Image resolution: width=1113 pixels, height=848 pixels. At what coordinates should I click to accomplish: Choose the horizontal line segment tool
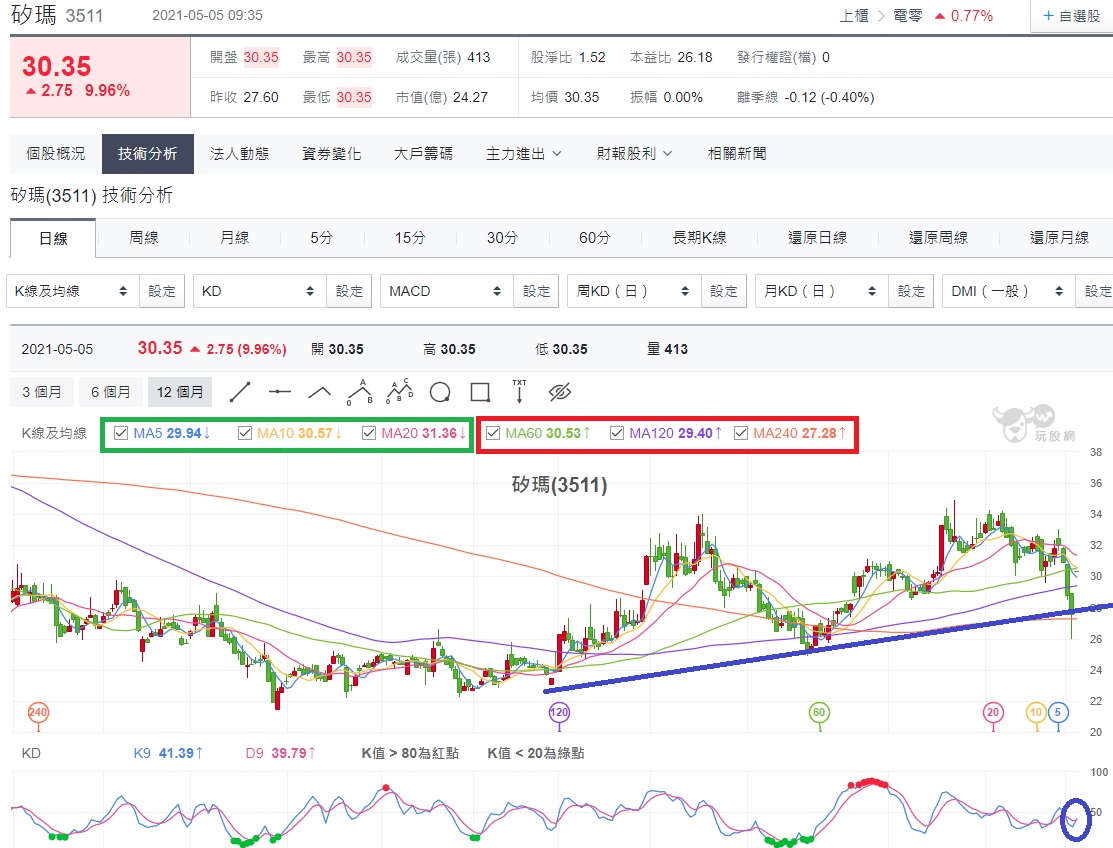pos(280,392)
